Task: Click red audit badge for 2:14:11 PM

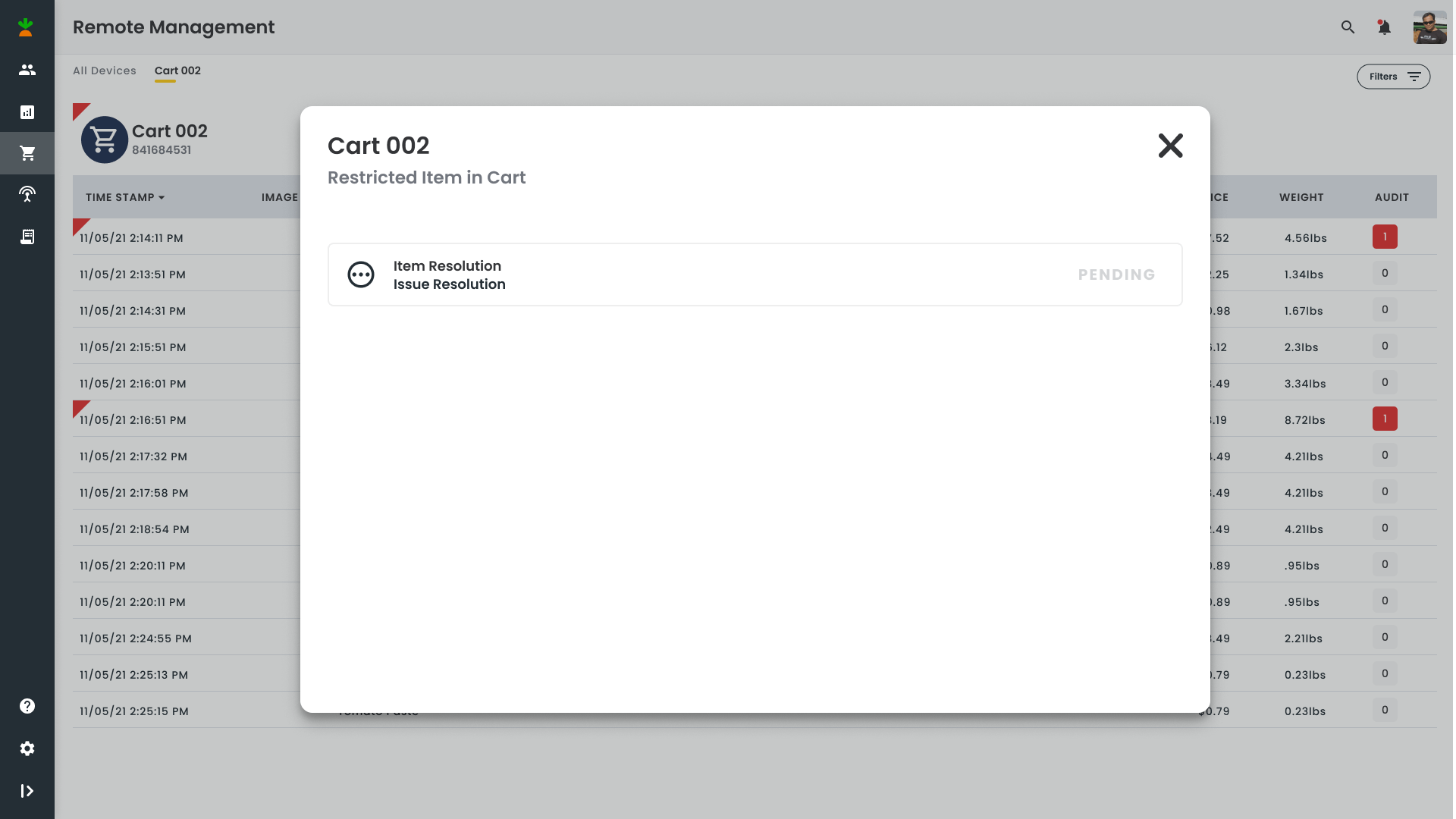Action: (1385, 237)
